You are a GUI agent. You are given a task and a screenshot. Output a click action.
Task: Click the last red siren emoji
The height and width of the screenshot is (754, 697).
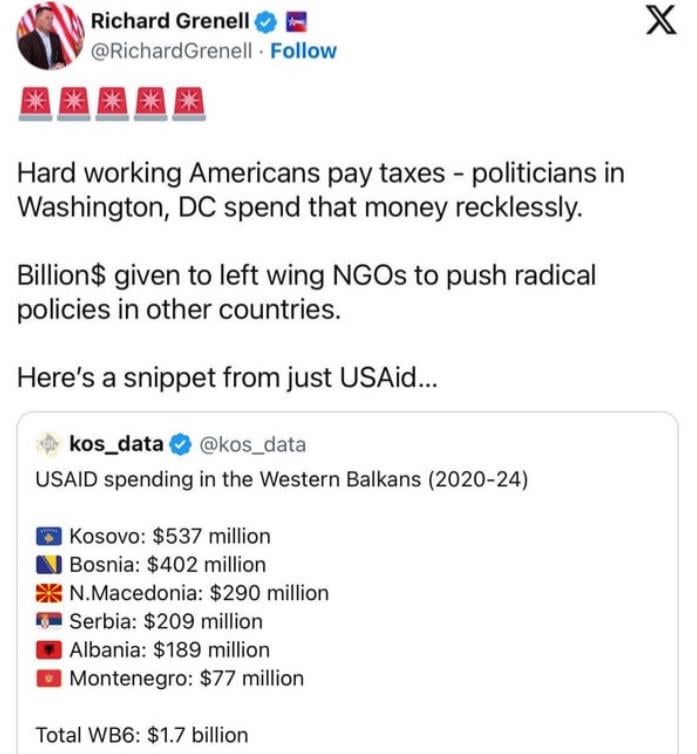tap(187, 103)
